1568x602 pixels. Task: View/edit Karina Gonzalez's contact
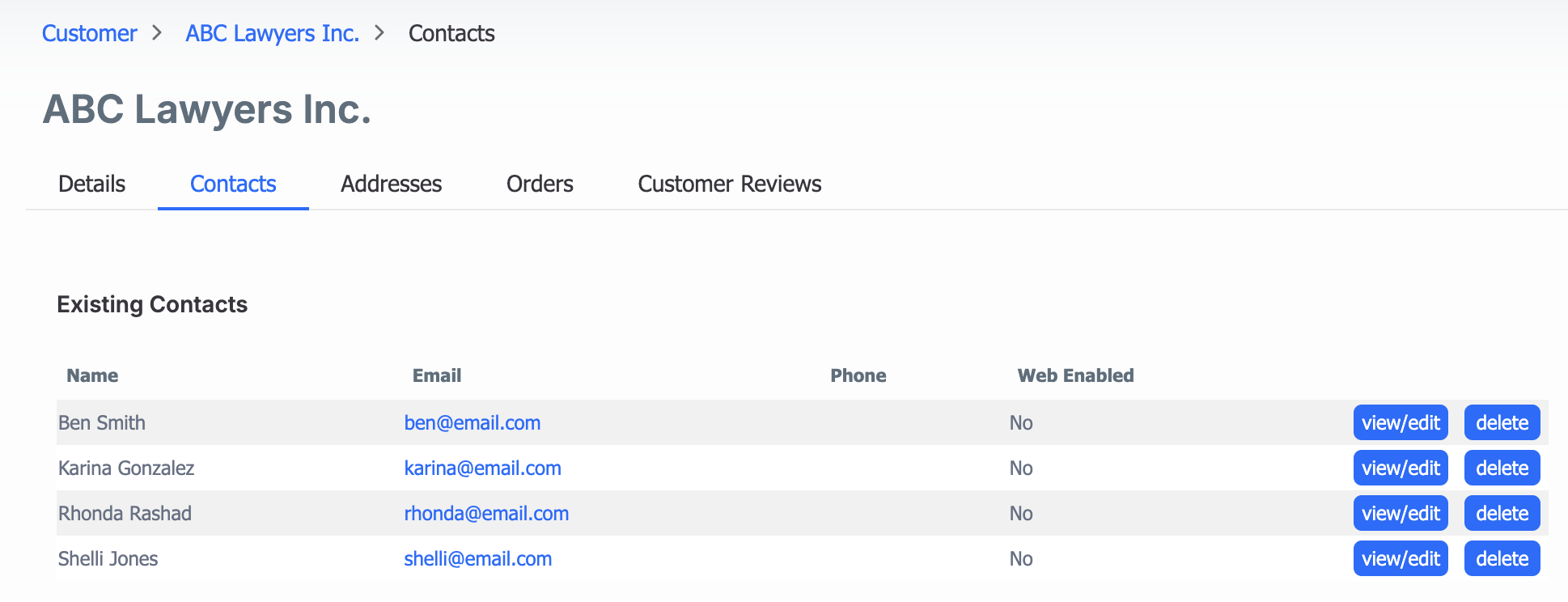point(1401,468)
